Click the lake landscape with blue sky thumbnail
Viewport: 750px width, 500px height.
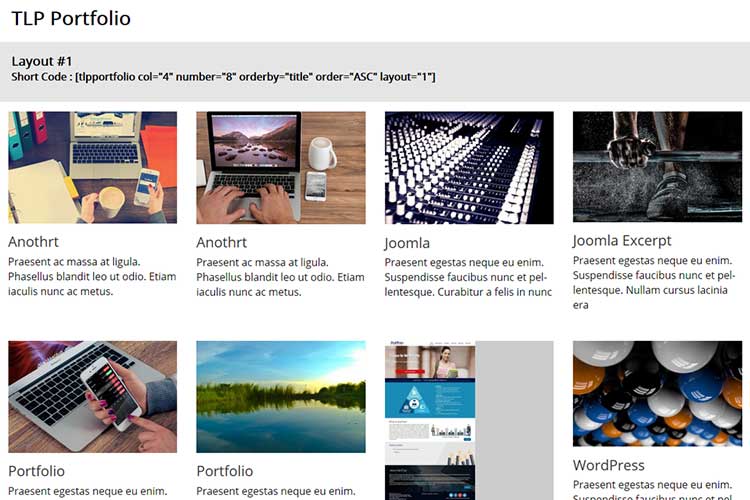(280, 397)
